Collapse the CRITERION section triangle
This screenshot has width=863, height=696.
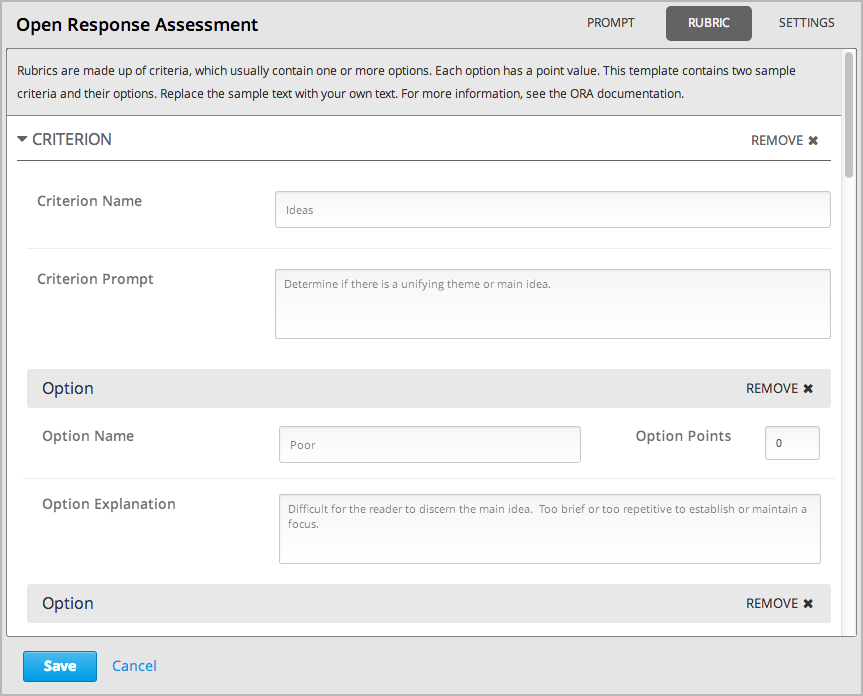click(22, 139)
